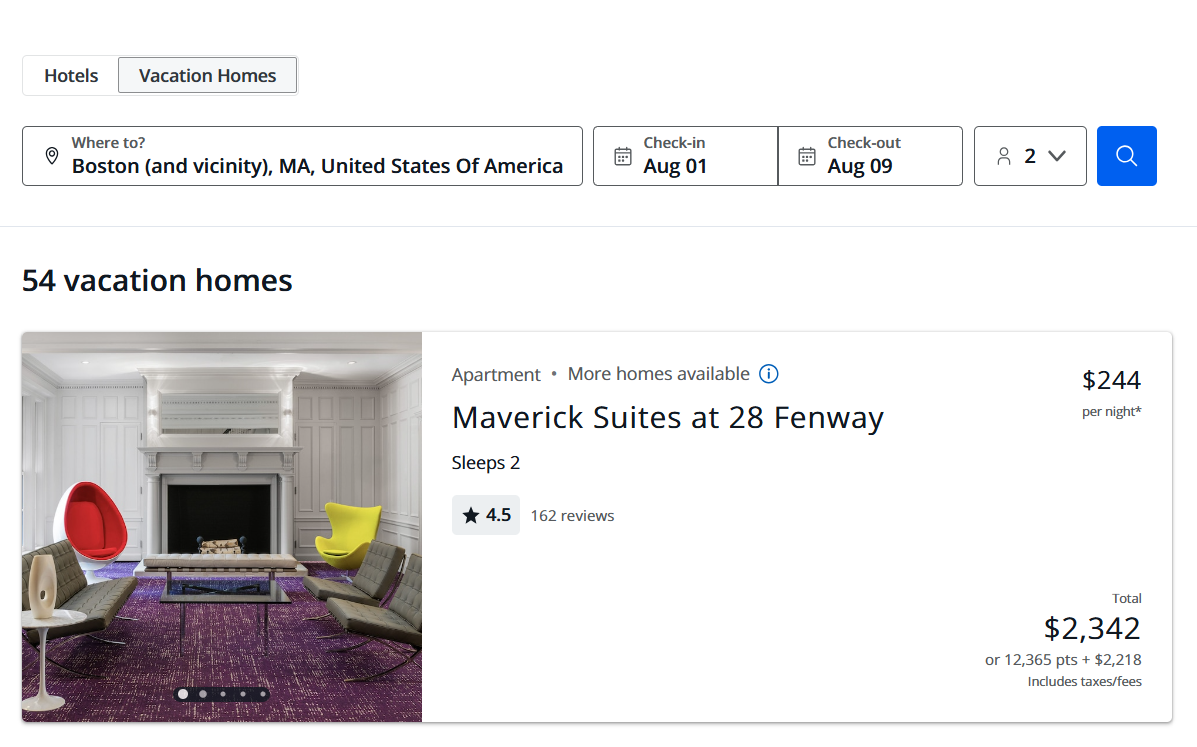Click the $2,342 total price

[x=1092, y=628]
